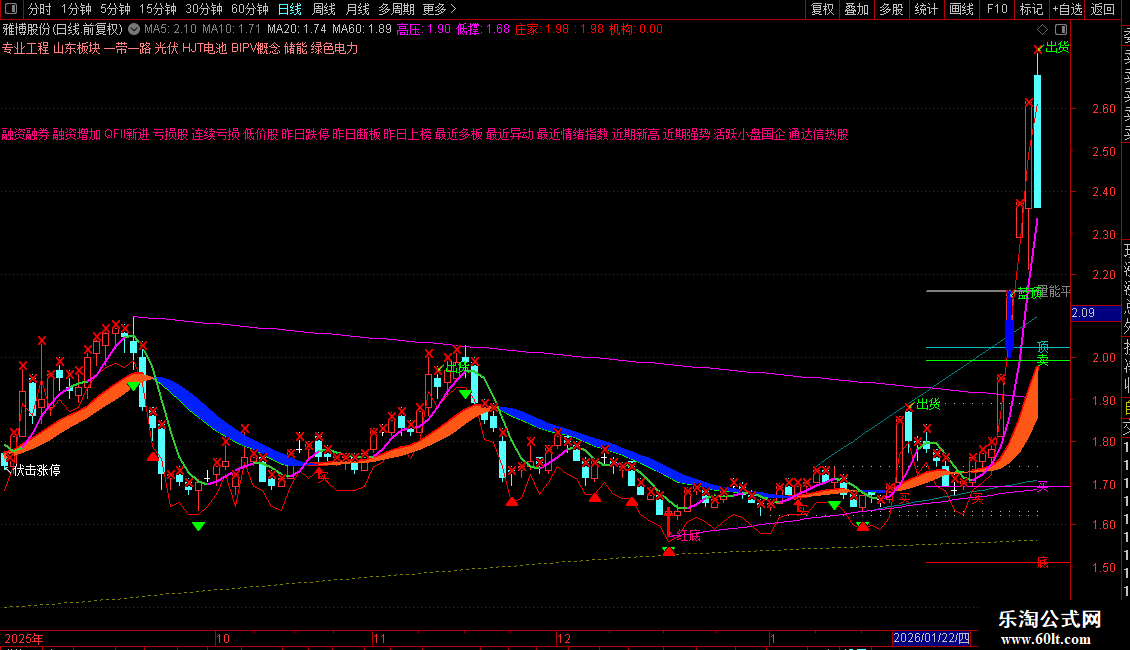Viewport: 1130px width, 650px height.
Task: Click the red 底 line label
Action: pos(1042,563)
